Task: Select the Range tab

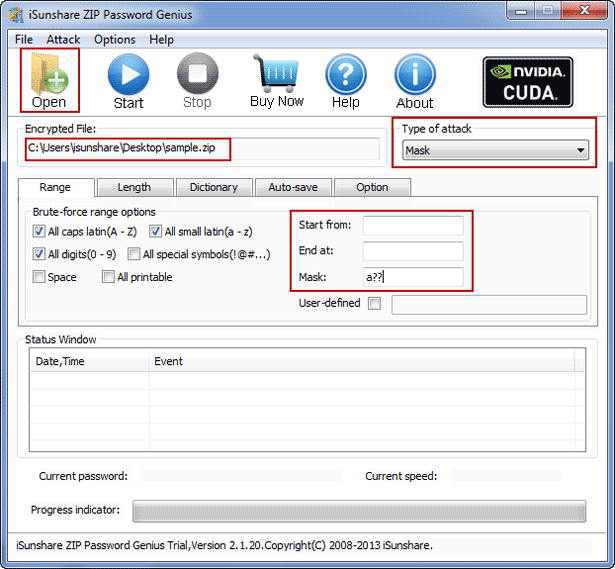Action: 56,187
